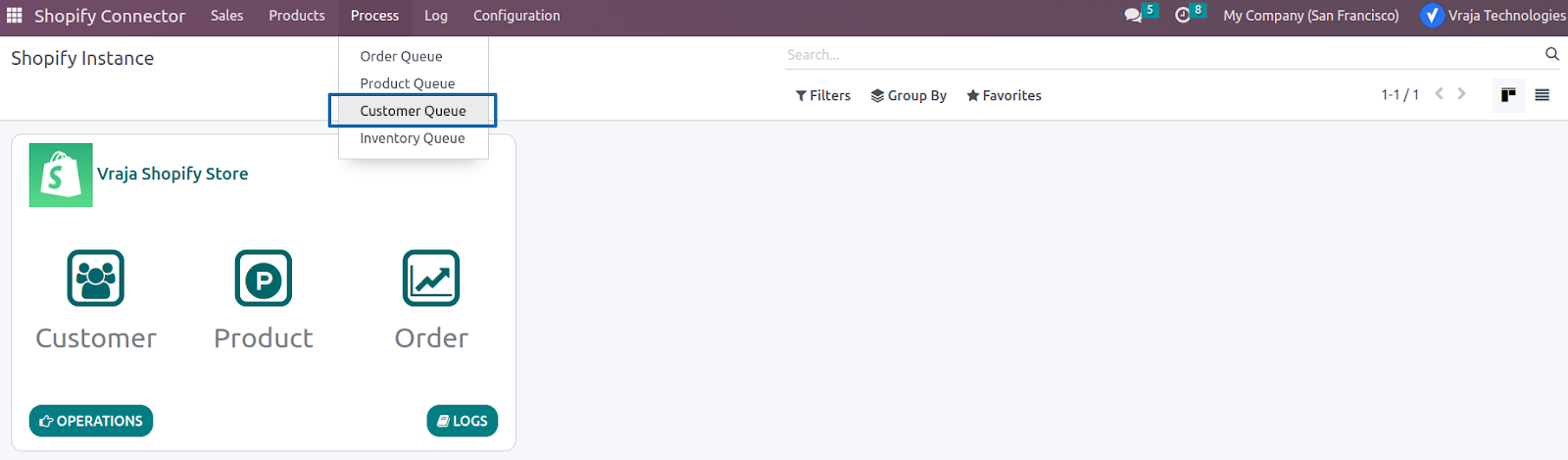This screenshot has width=1568, height=460.
Task: Click the Product label
Action: pyautogui.click(x=264, y=337)
